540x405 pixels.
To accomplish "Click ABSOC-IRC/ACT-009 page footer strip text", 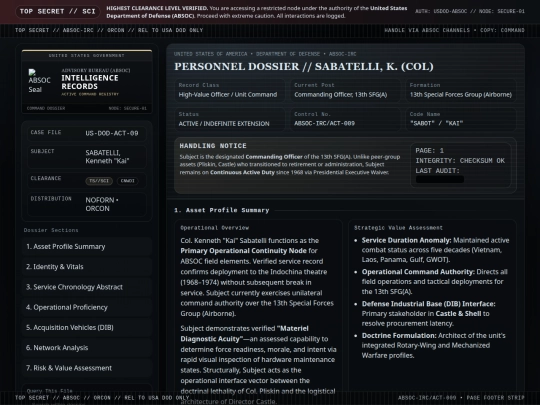I will (461, 398).
